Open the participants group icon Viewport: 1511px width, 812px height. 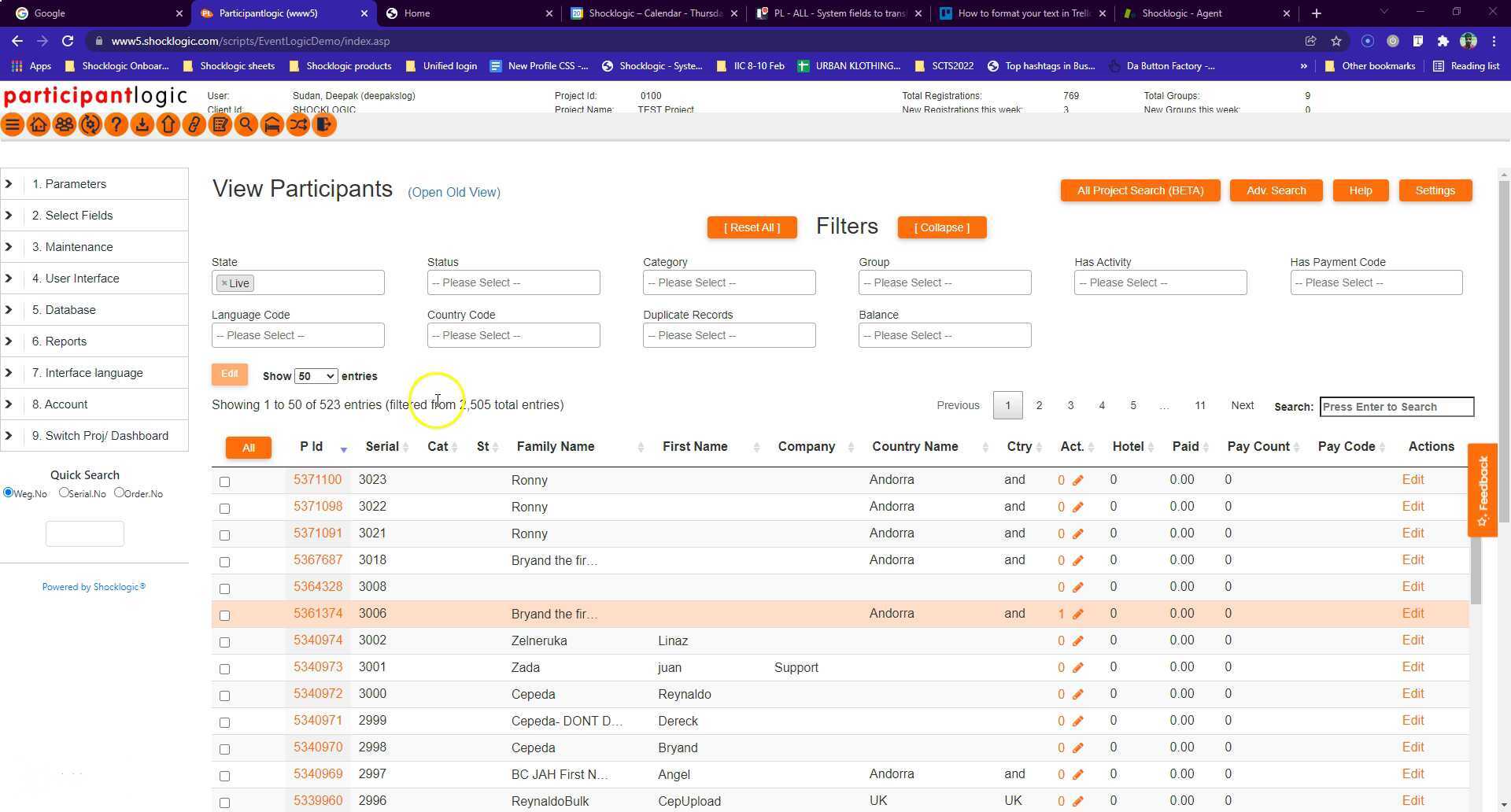pyautogui.click(x=65, y=125)
